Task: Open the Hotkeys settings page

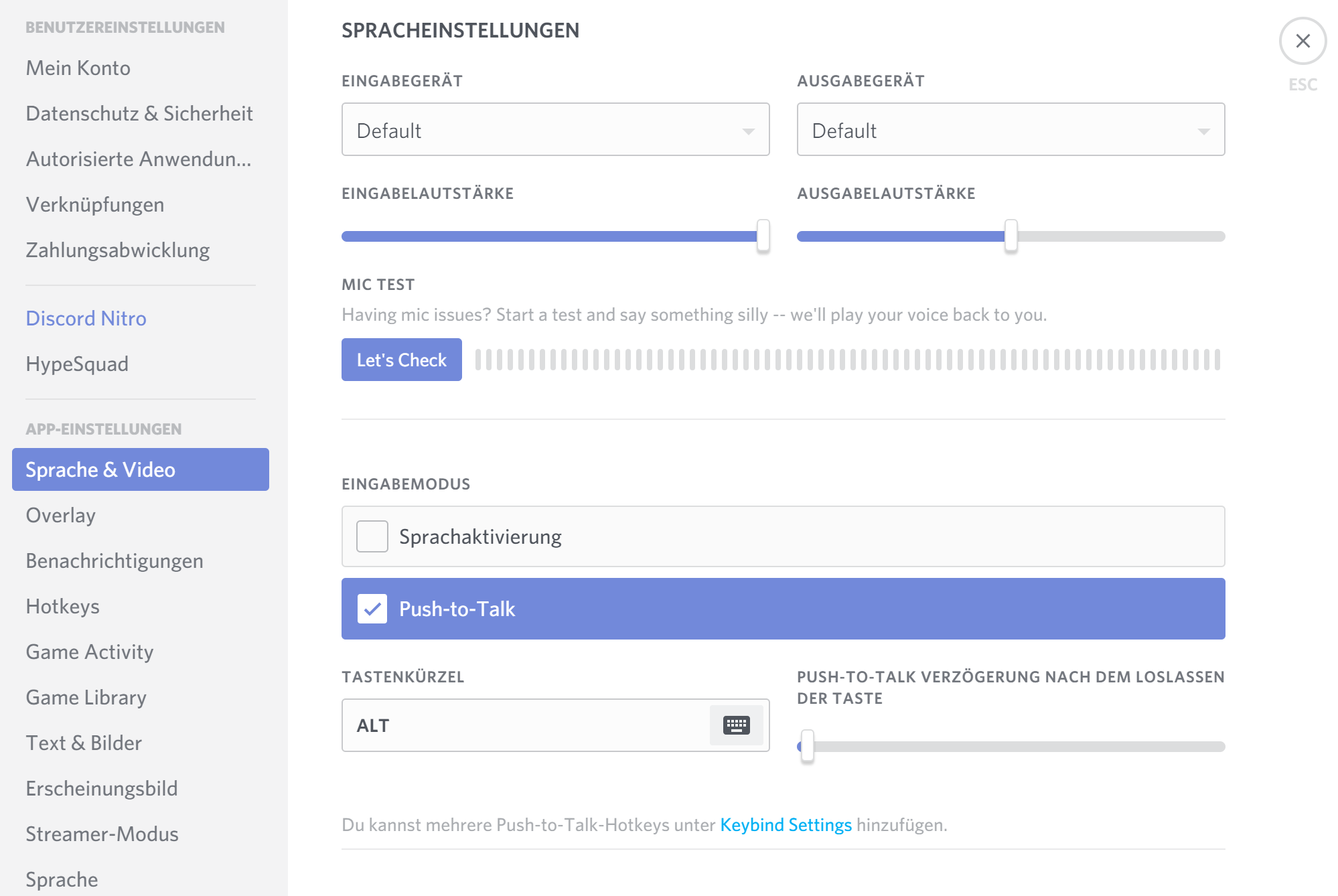Action: (63, 607)
